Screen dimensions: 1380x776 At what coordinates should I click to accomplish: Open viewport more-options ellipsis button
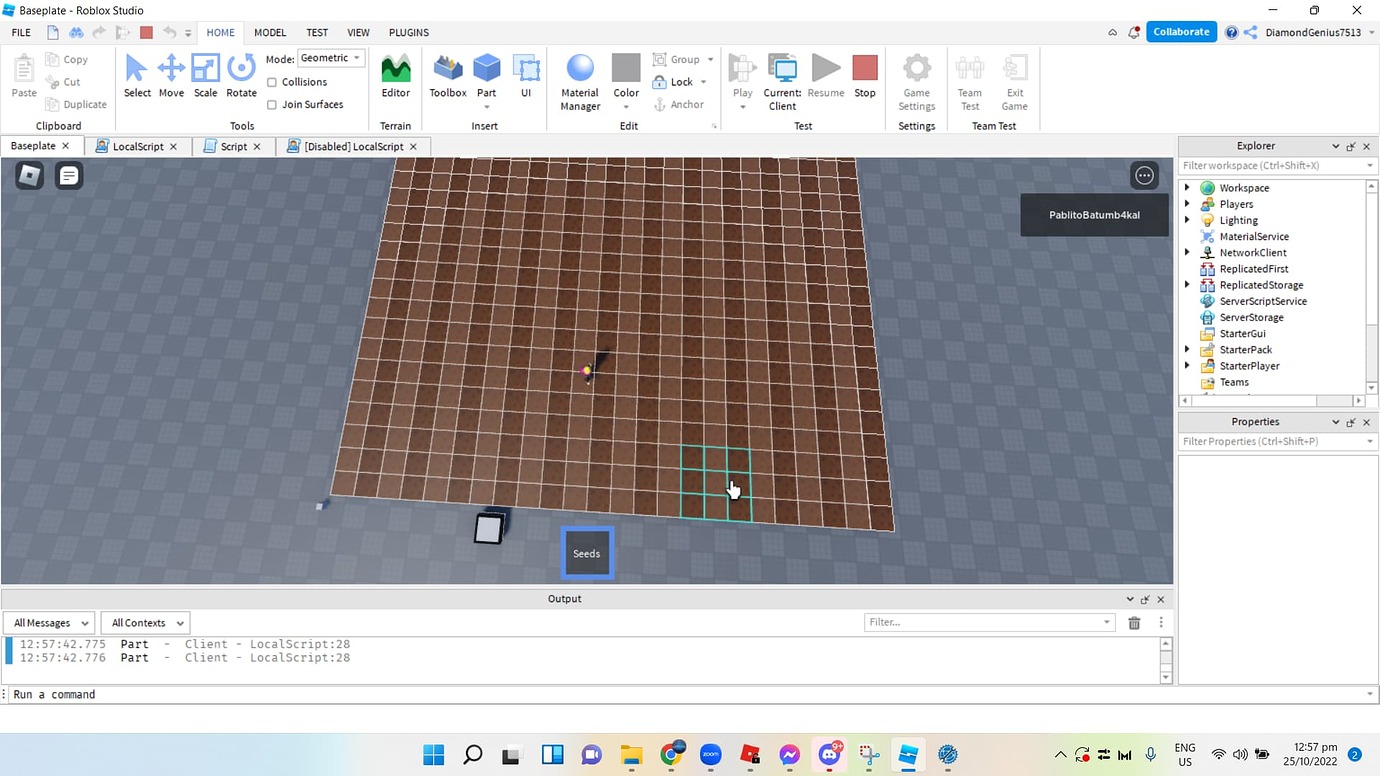pyautogui.click(x=1145, y=176)
